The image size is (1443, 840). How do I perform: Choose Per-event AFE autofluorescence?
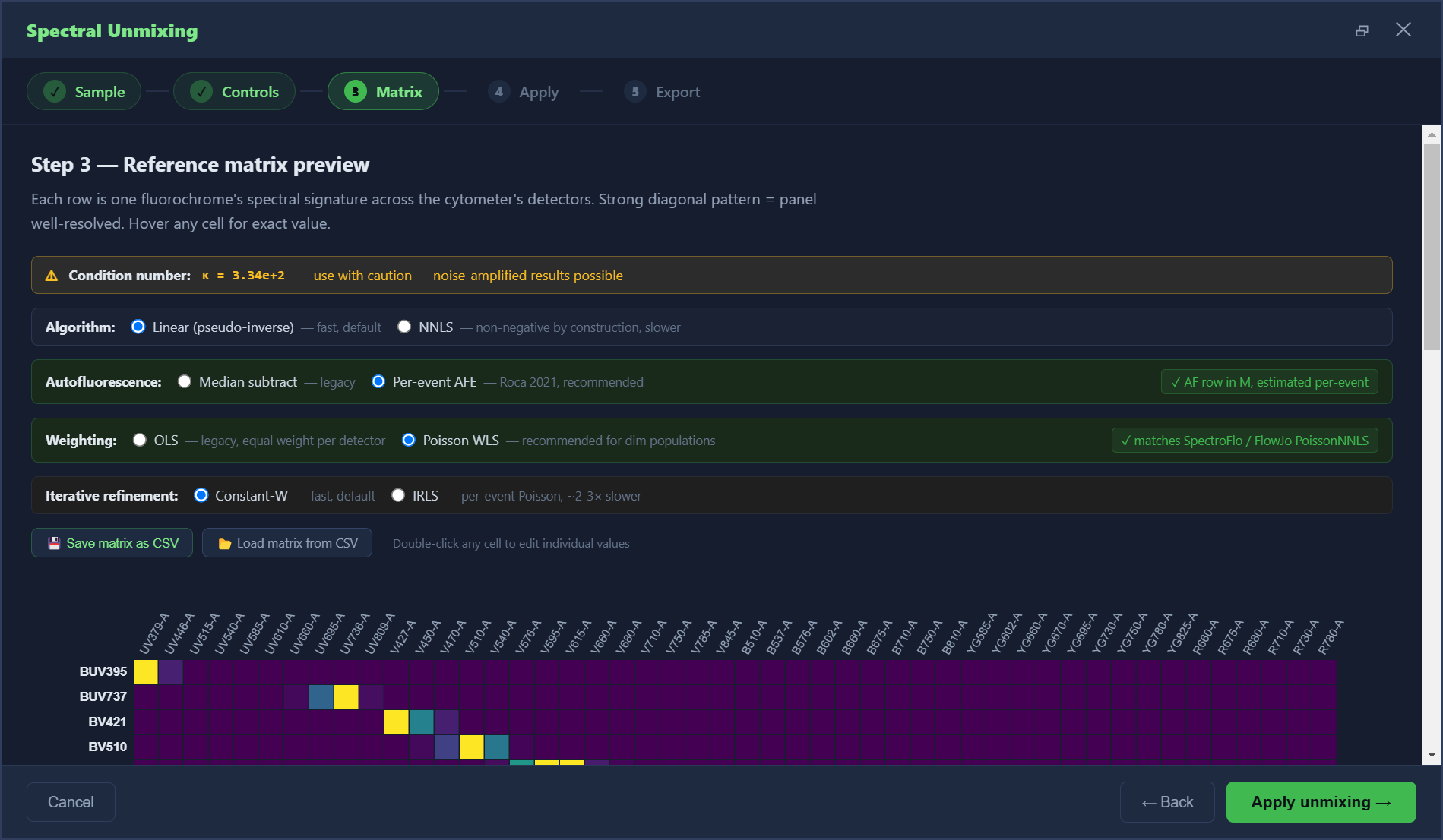[378, 381]
